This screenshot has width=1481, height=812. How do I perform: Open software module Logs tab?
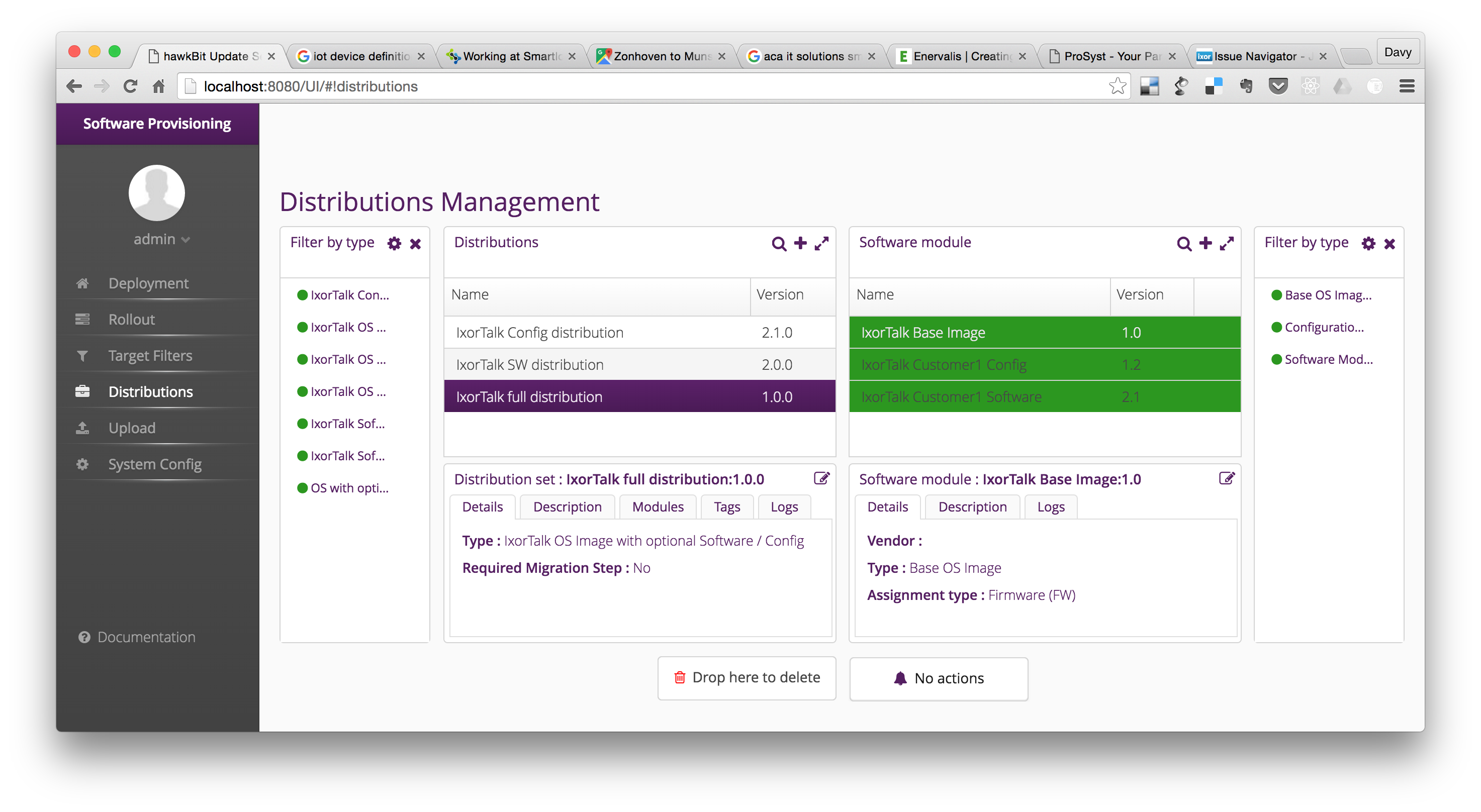[x=1051, y=507]
